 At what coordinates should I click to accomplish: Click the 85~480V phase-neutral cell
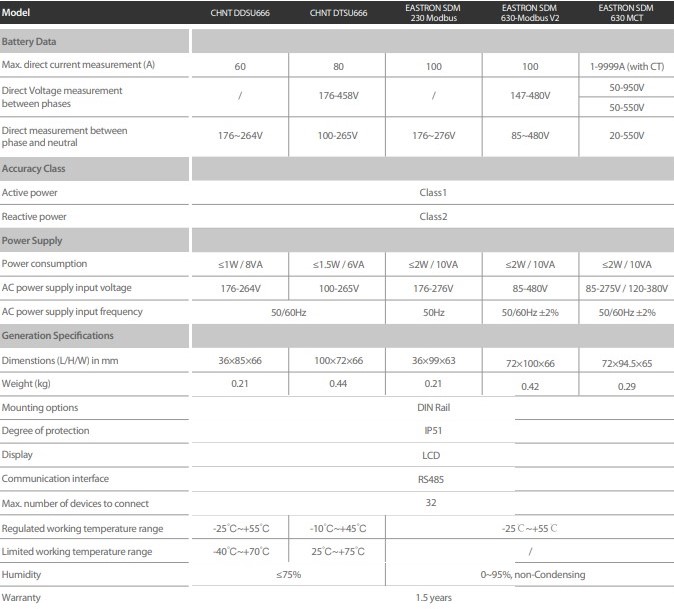(x=530, y=136)
